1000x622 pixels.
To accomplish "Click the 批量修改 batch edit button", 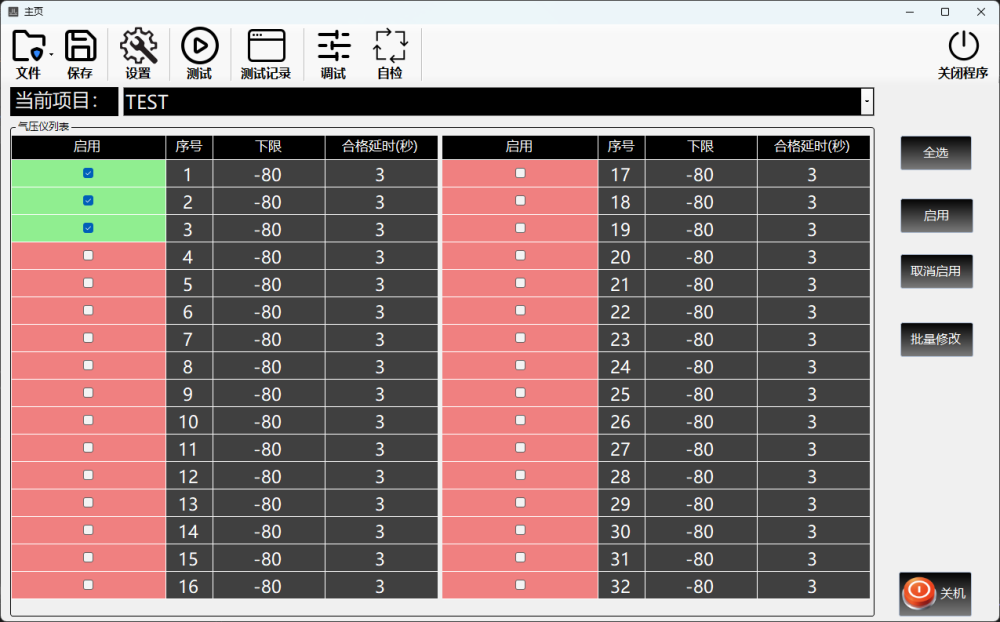I will click(935, 339).
